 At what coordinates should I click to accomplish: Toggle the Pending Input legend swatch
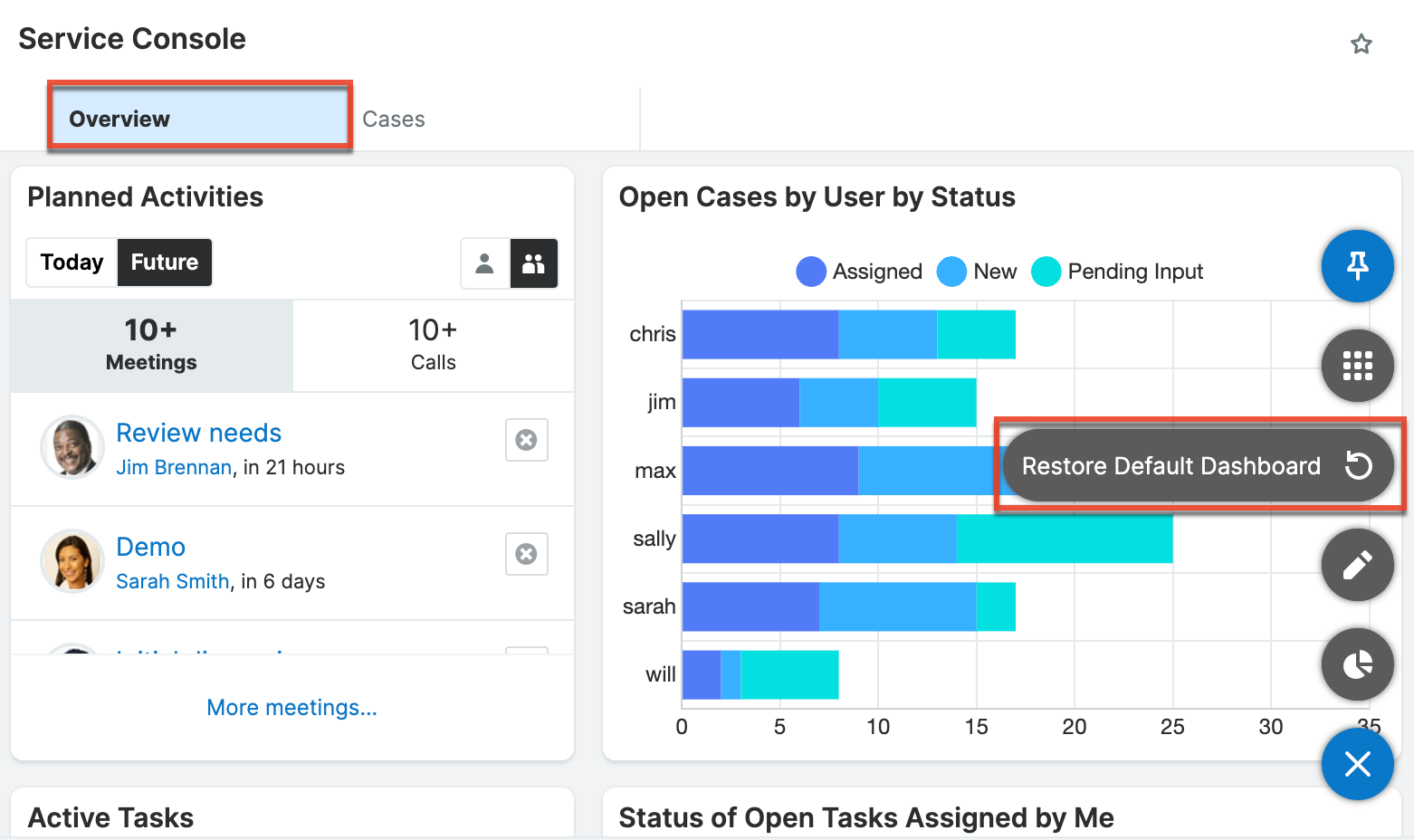click(x=1046, y=272)
